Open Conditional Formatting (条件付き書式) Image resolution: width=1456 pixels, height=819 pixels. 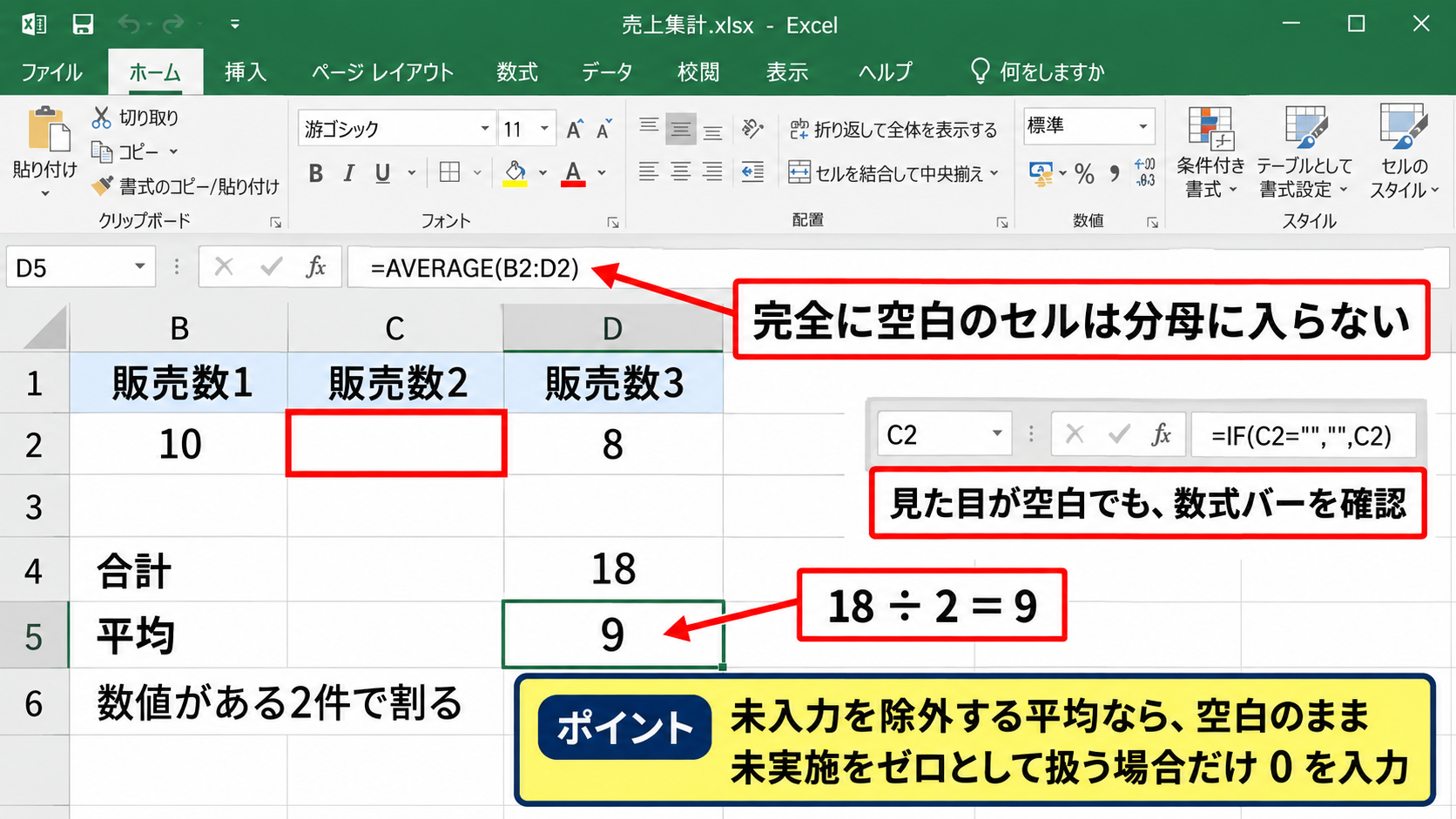1210,152
